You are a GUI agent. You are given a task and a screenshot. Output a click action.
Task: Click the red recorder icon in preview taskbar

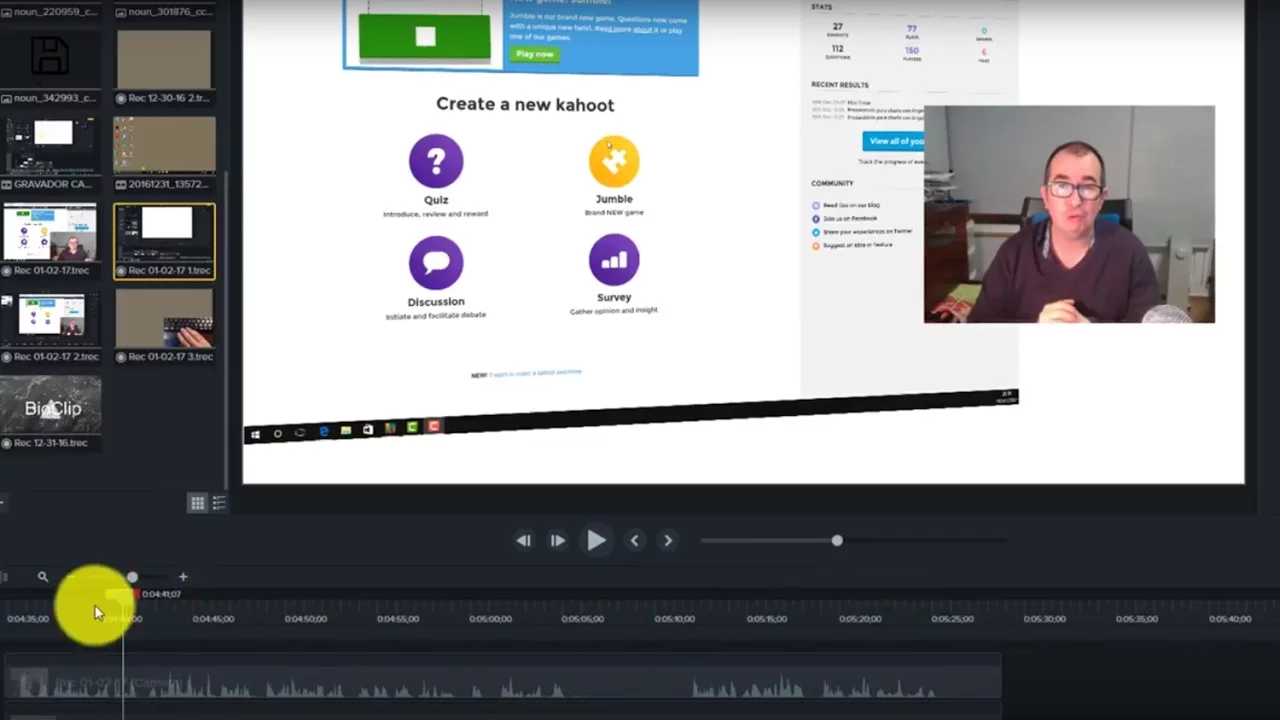coord(433,427)
